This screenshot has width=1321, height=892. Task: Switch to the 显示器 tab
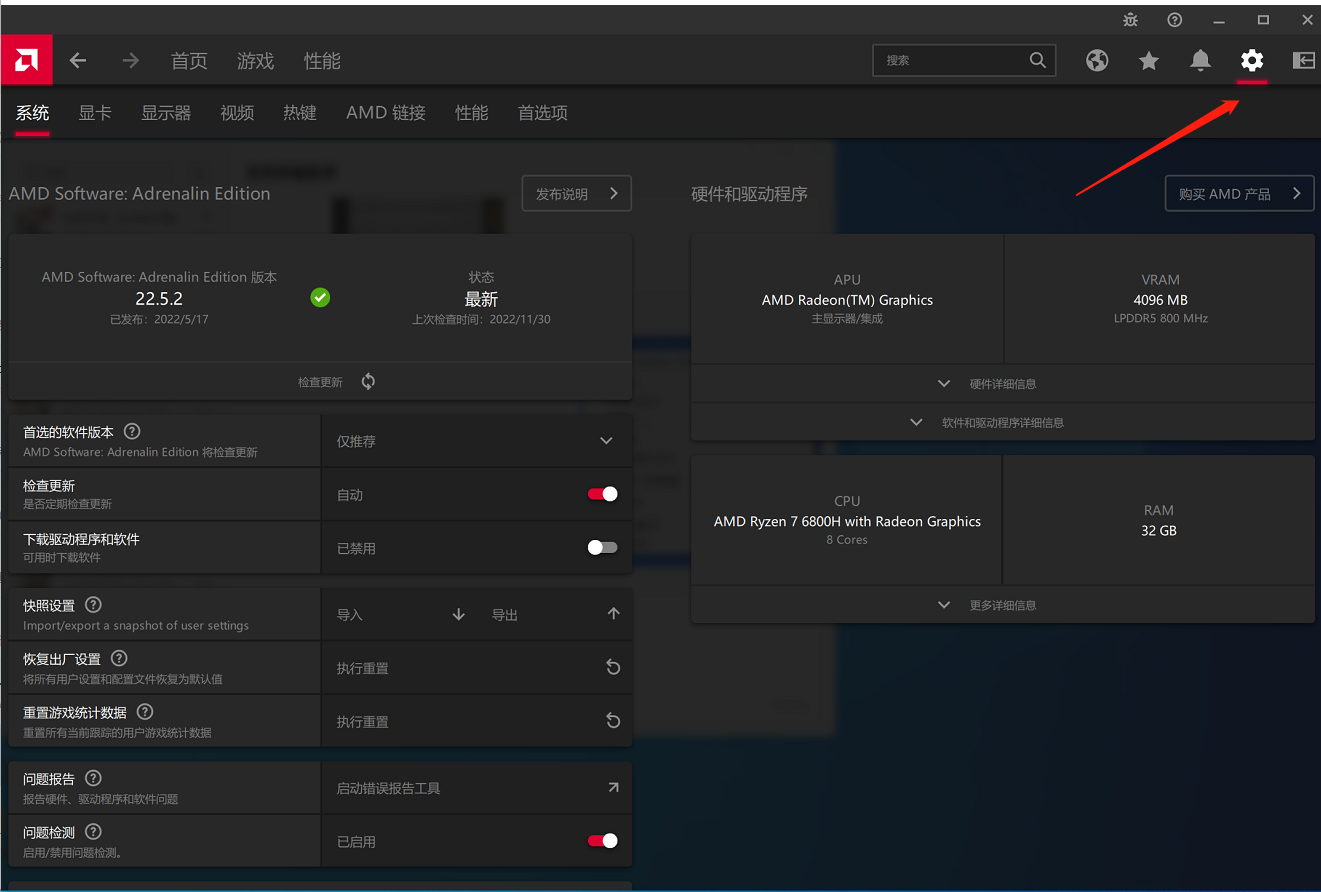click(166, 113)
